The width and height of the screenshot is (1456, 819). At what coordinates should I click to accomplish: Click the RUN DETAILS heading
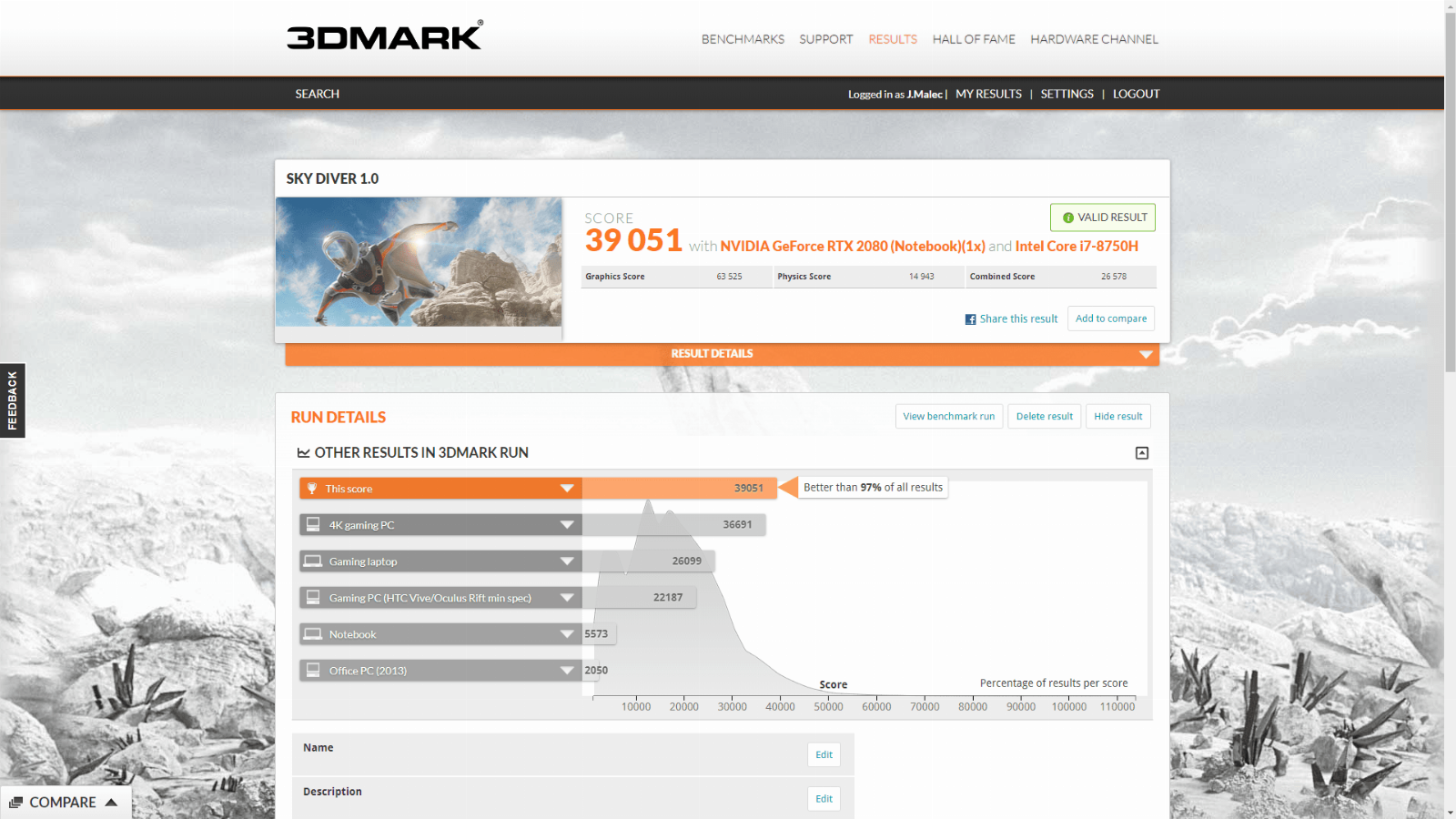coord(339,418)
